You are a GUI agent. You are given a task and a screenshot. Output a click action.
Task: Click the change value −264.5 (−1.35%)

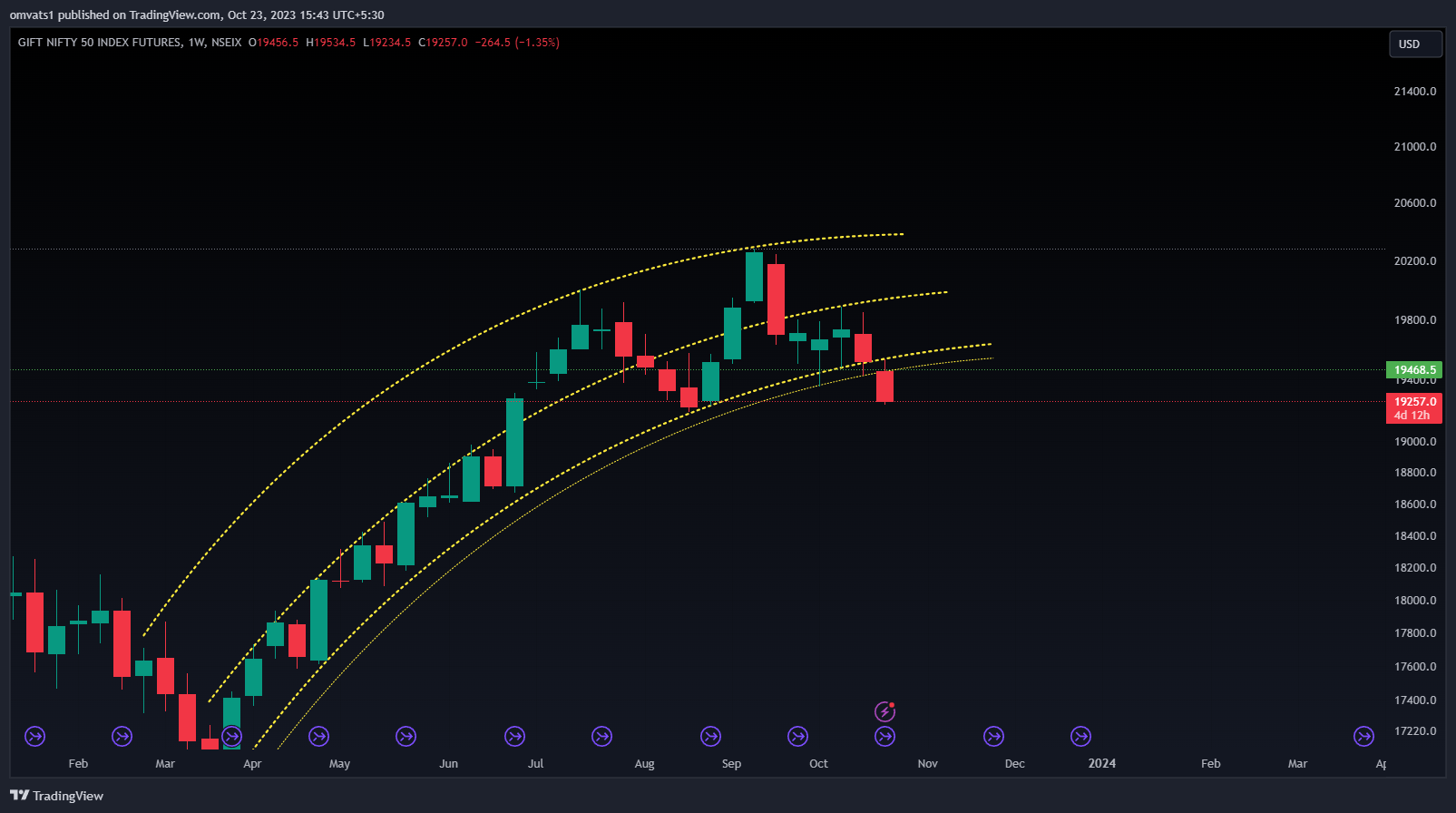tap(517, 43)
